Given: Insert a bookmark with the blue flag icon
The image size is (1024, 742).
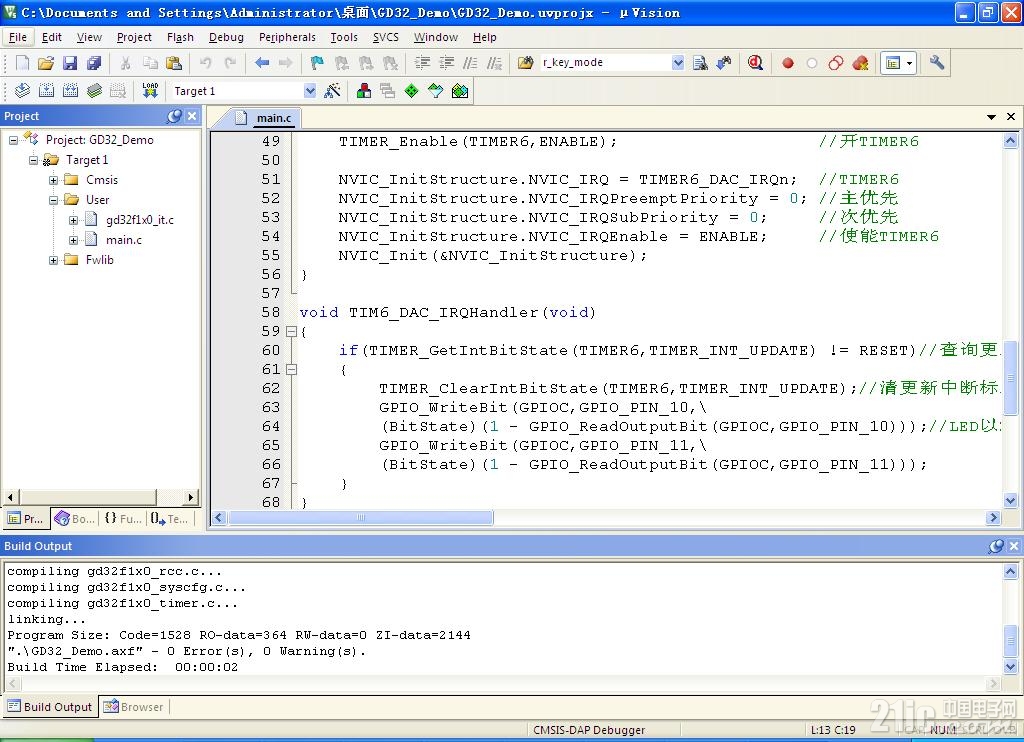Looking at the screenshot, I should point(317,63).
